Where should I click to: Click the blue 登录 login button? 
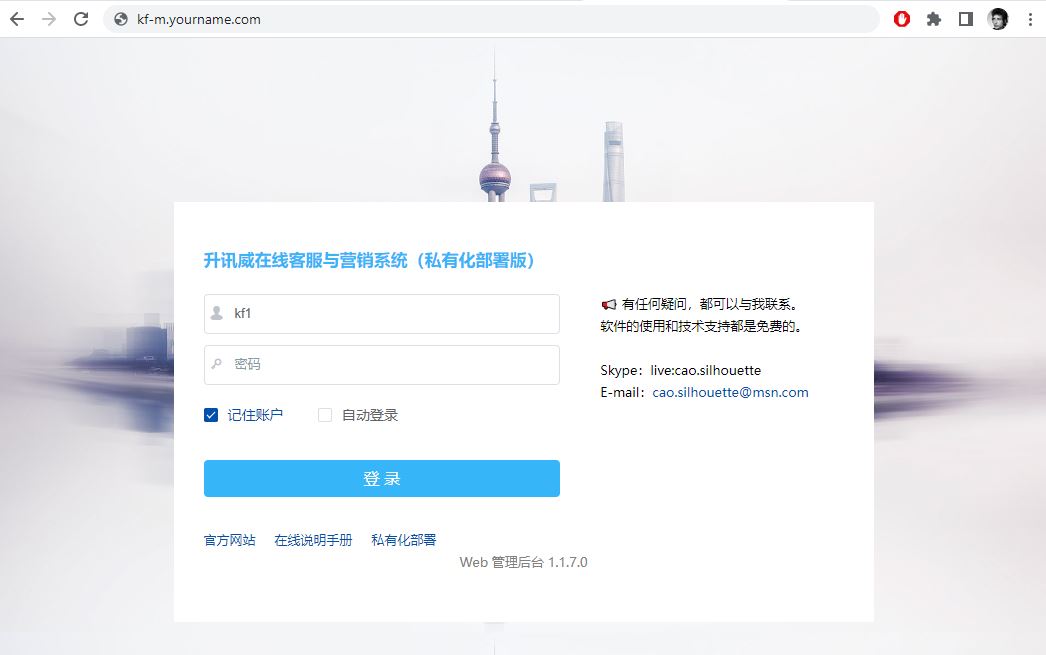coord(382,478)
